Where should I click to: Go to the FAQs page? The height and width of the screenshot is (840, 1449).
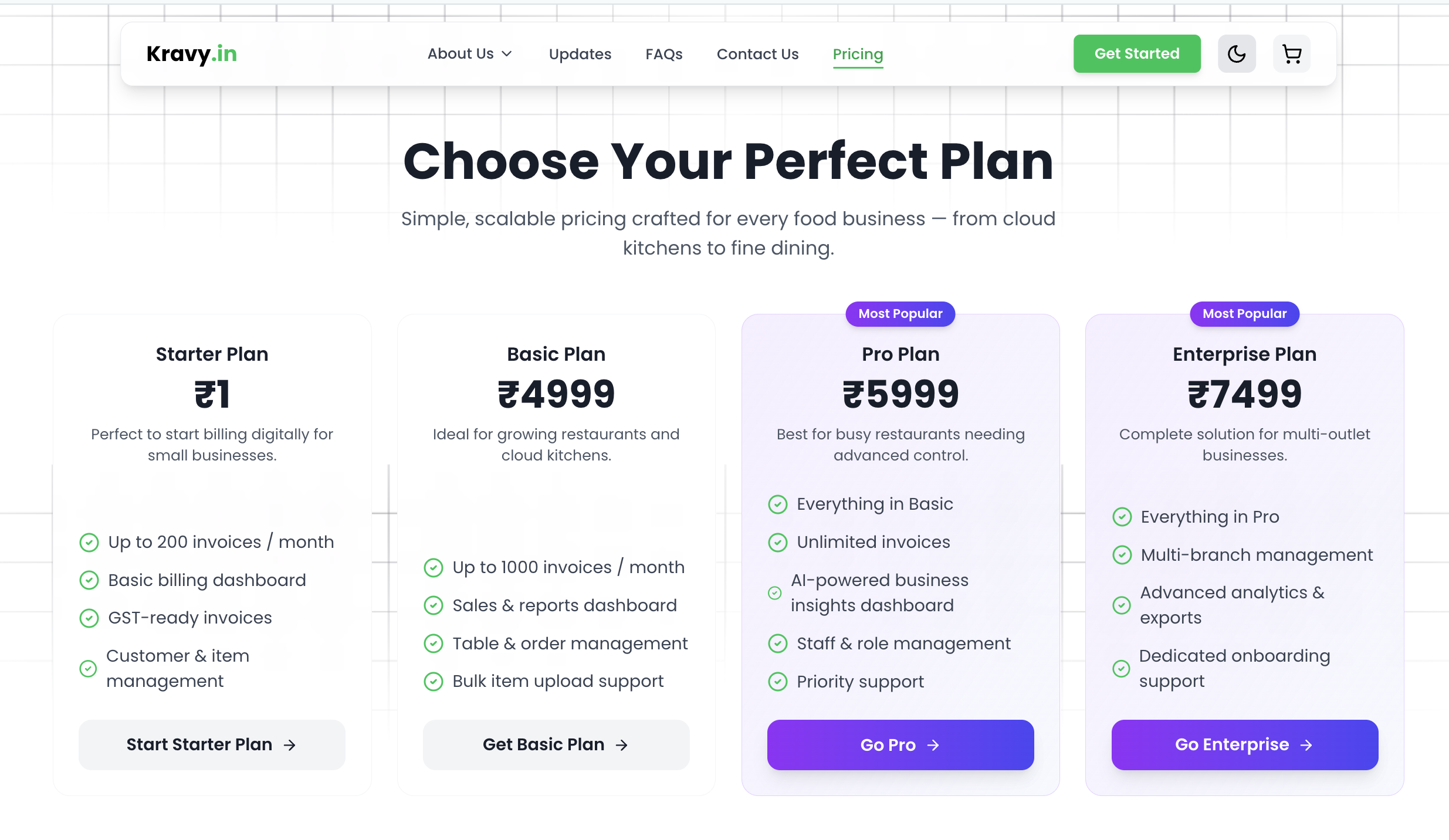coord(663,54)
